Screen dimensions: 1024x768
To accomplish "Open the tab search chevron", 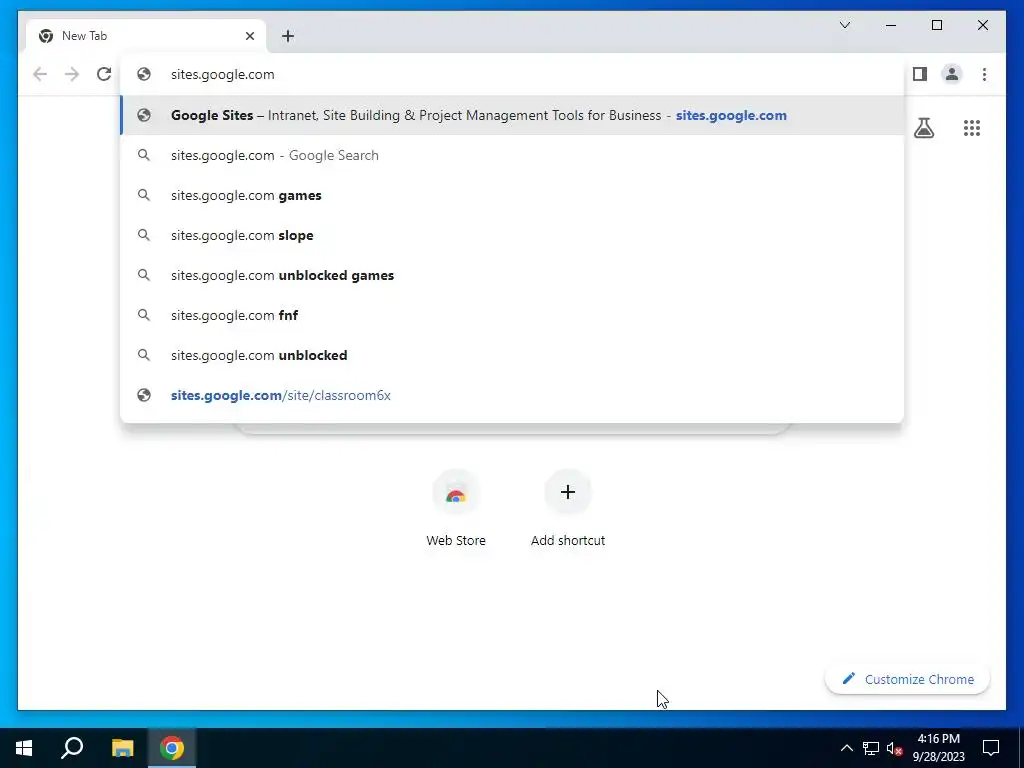I will 844,25.
